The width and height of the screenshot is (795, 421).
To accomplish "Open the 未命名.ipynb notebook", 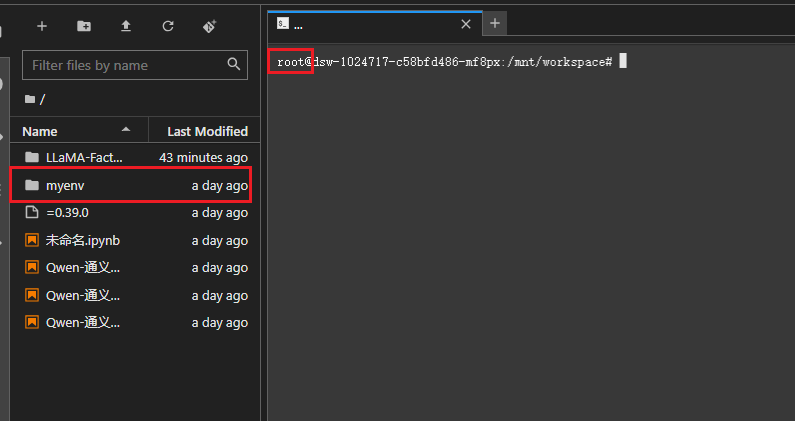I will (136, 240).
